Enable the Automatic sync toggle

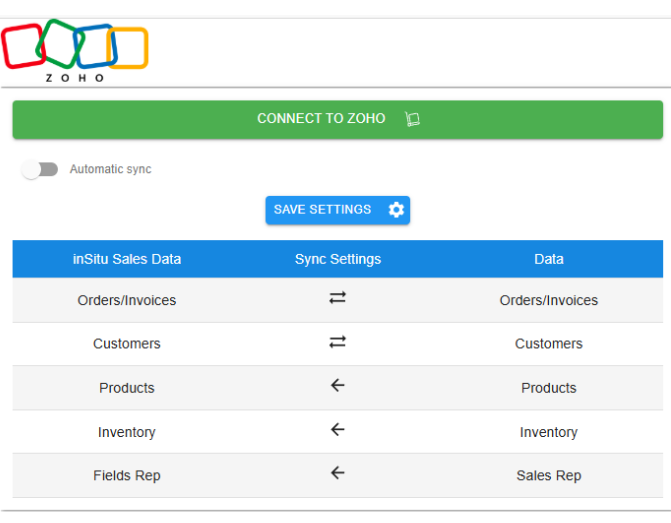39,169
